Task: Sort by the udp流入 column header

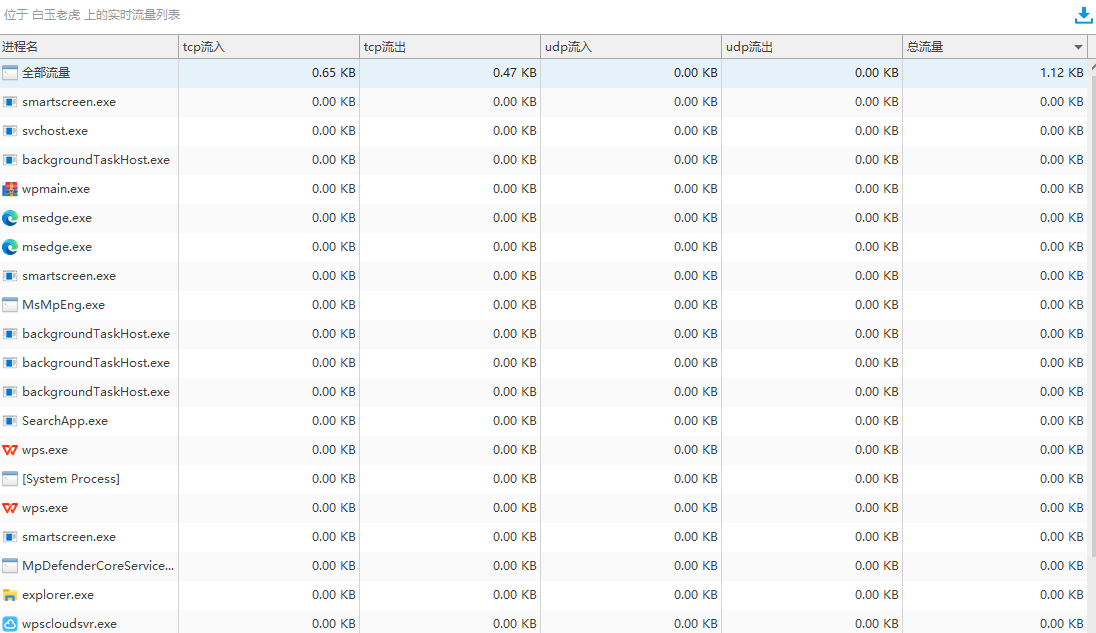Action: point(630,47)
